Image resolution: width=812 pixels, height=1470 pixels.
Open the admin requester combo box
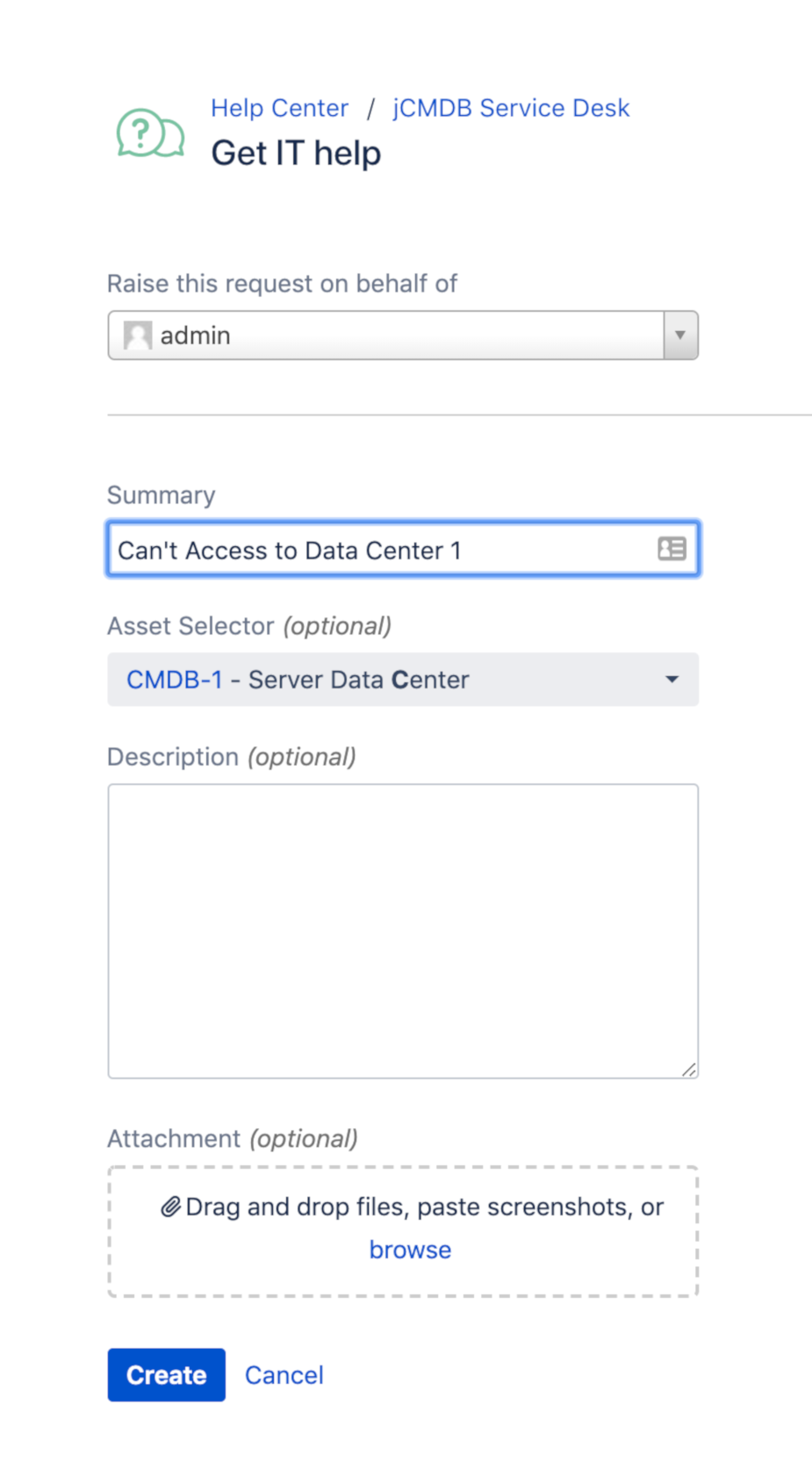point(403,335)
